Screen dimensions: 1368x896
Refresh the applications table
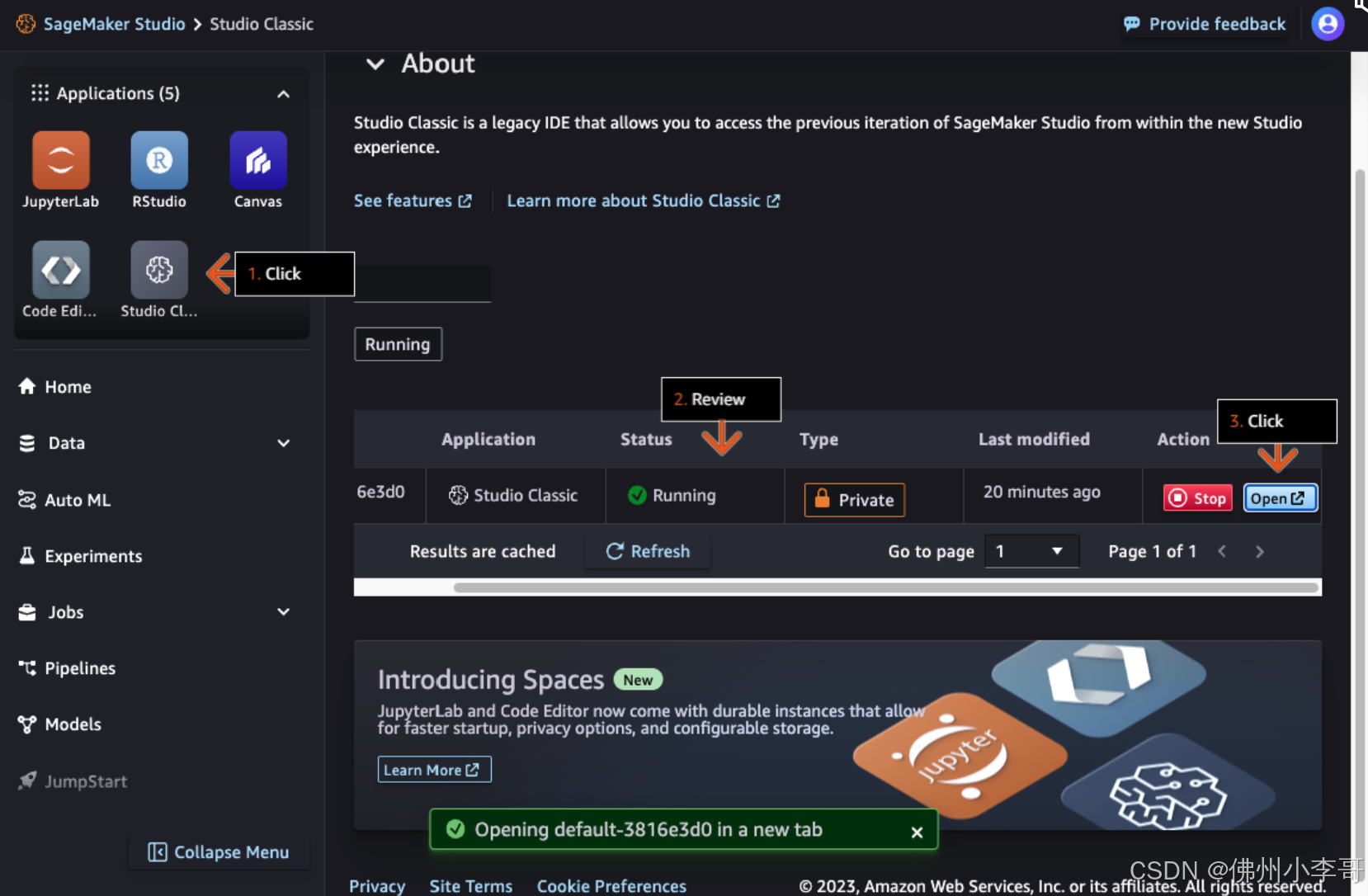pyautogui.click(x=648, y=551)
